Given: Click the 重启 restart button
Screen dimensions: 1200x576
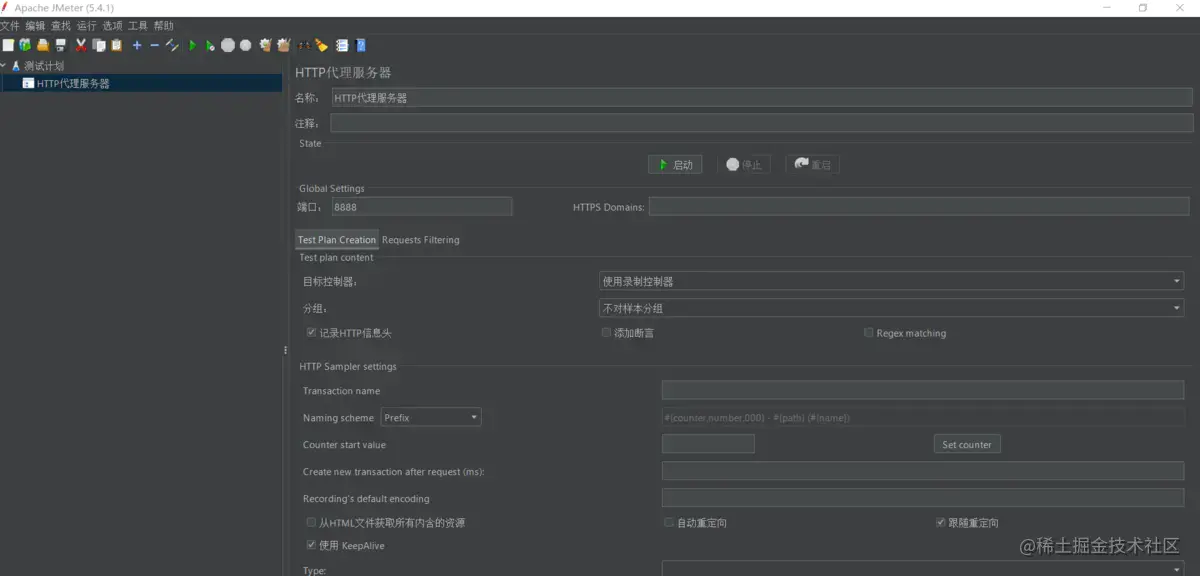Looking at the screenshot, I should click(x=812, y=165).
